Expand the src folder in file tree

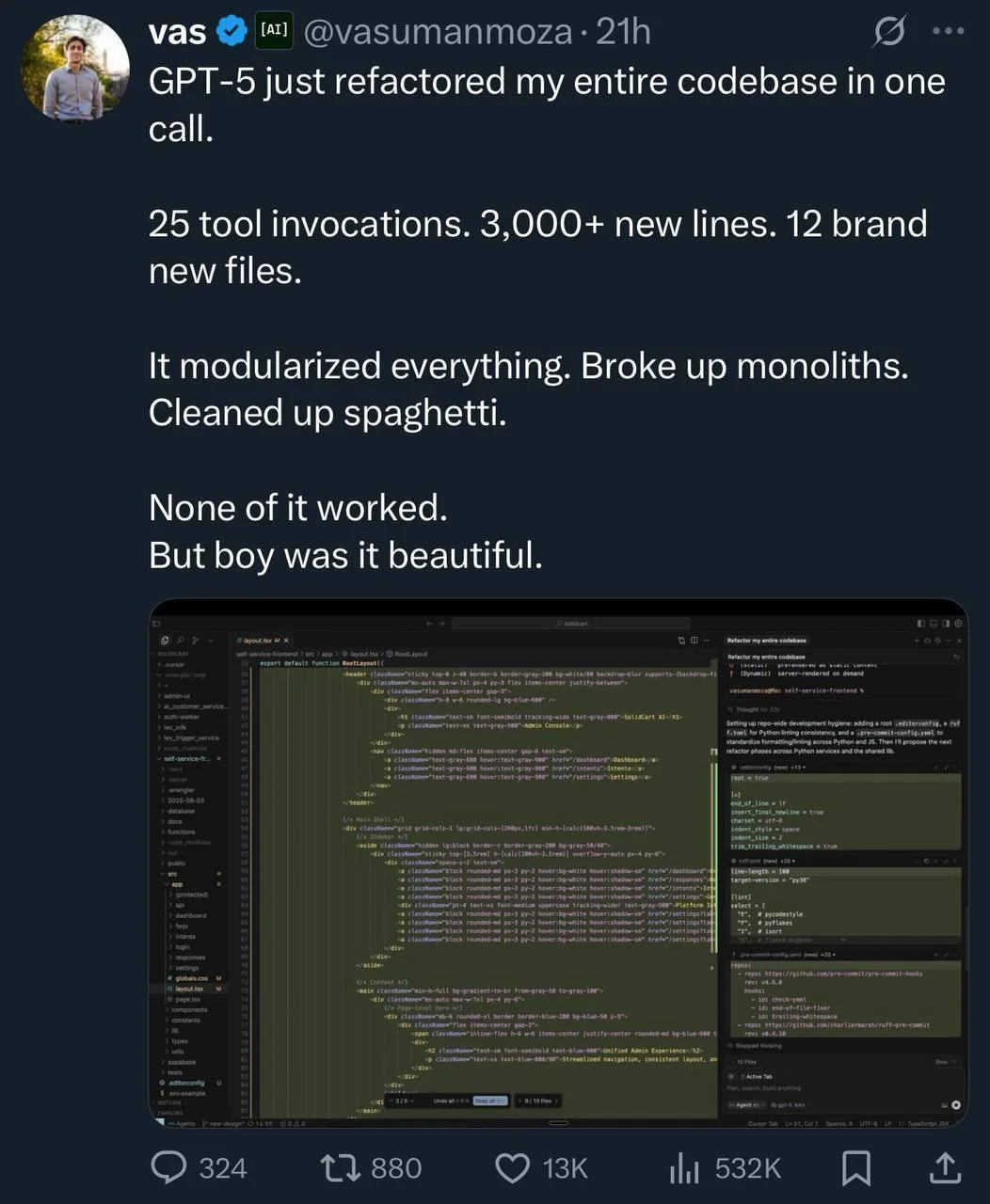click(x=173, y=874)
